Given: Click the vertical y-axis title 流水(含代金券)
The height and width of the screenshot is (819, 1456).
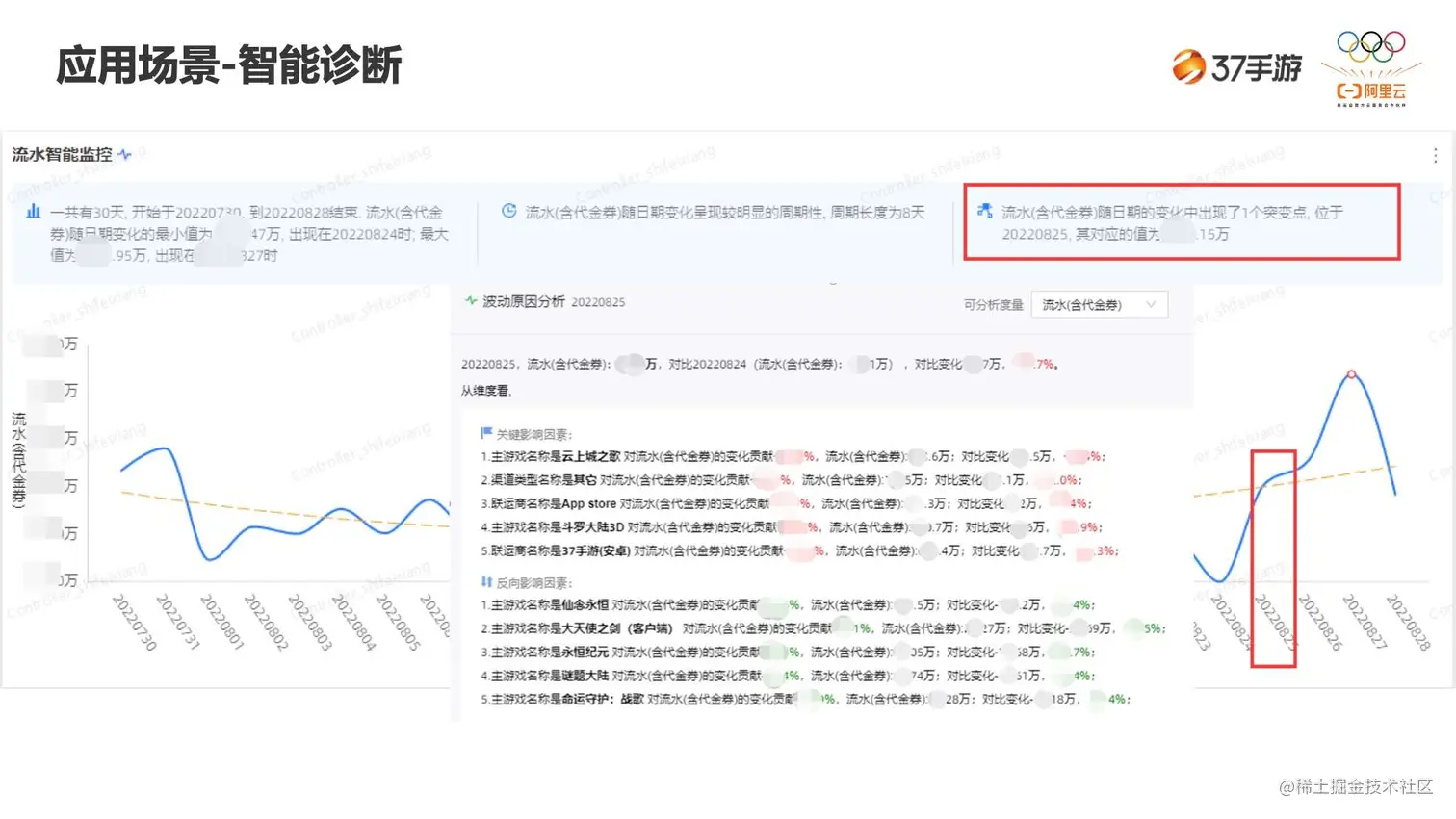Looking at the screenshot, I should click(19, 460).
